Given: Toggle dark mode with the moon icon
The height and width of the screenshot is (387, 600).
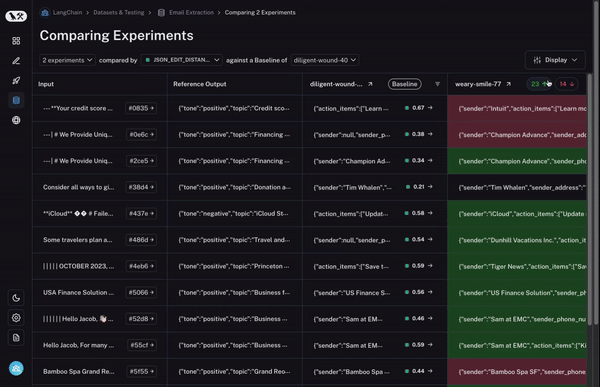Looking at the screenshot, I should click(16, 298).
